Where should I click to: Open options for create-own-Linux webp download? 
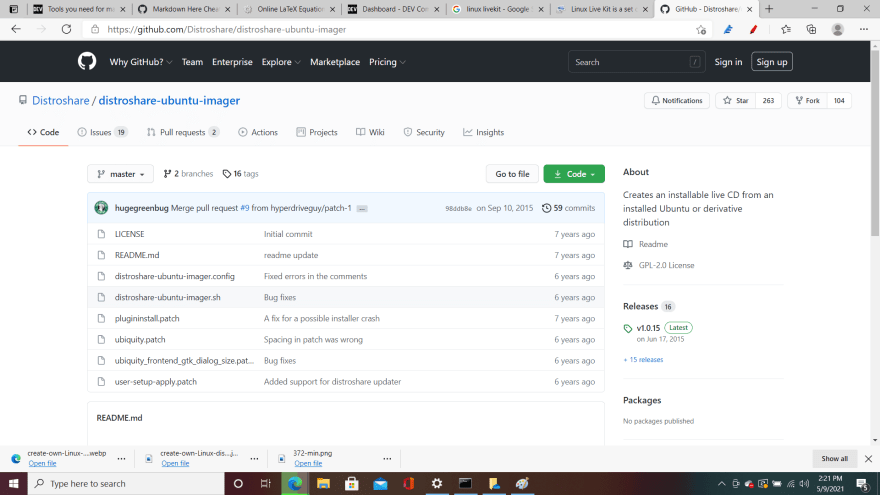coord(121,459)
